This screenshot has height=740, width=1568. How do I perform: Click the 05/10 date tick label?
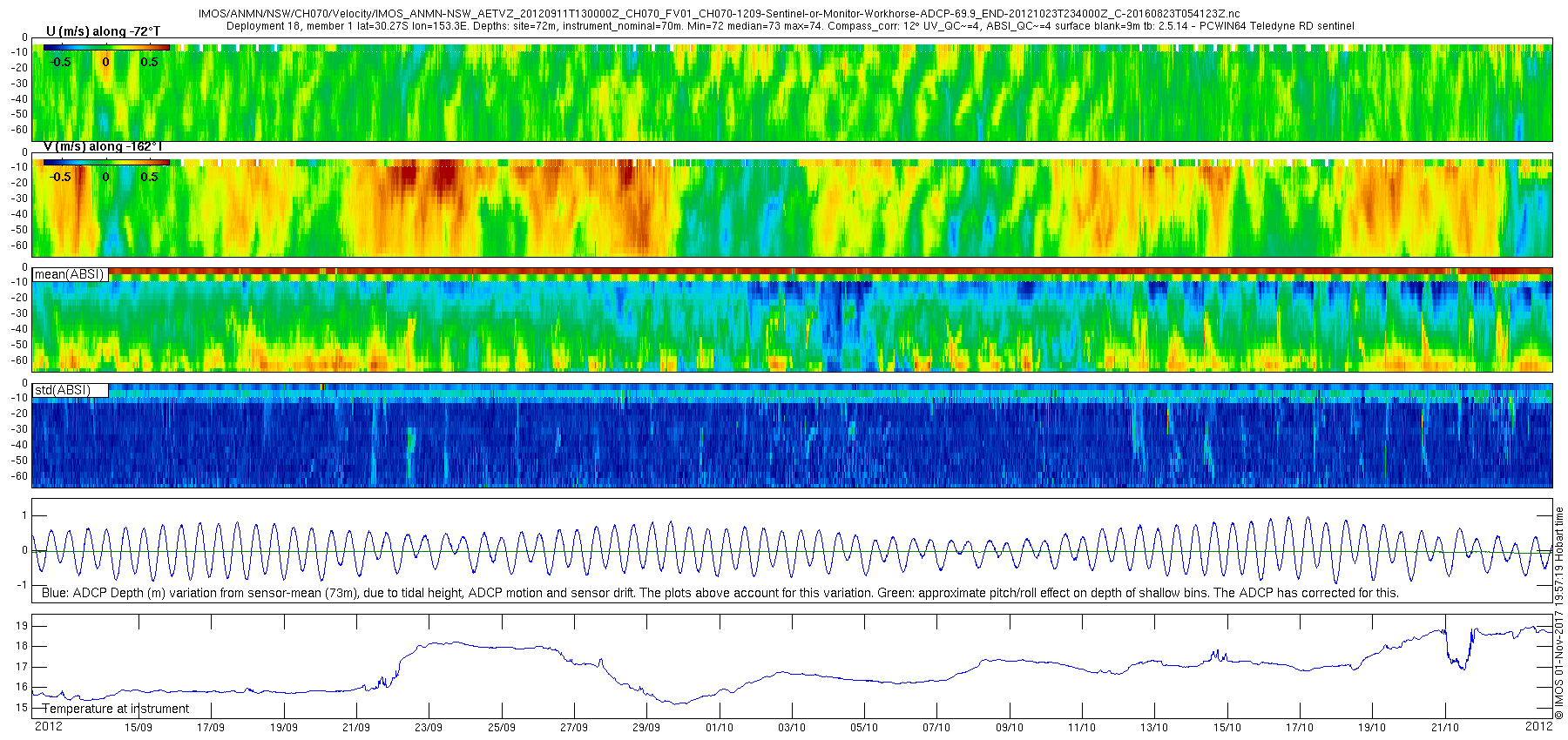[863, 728]
